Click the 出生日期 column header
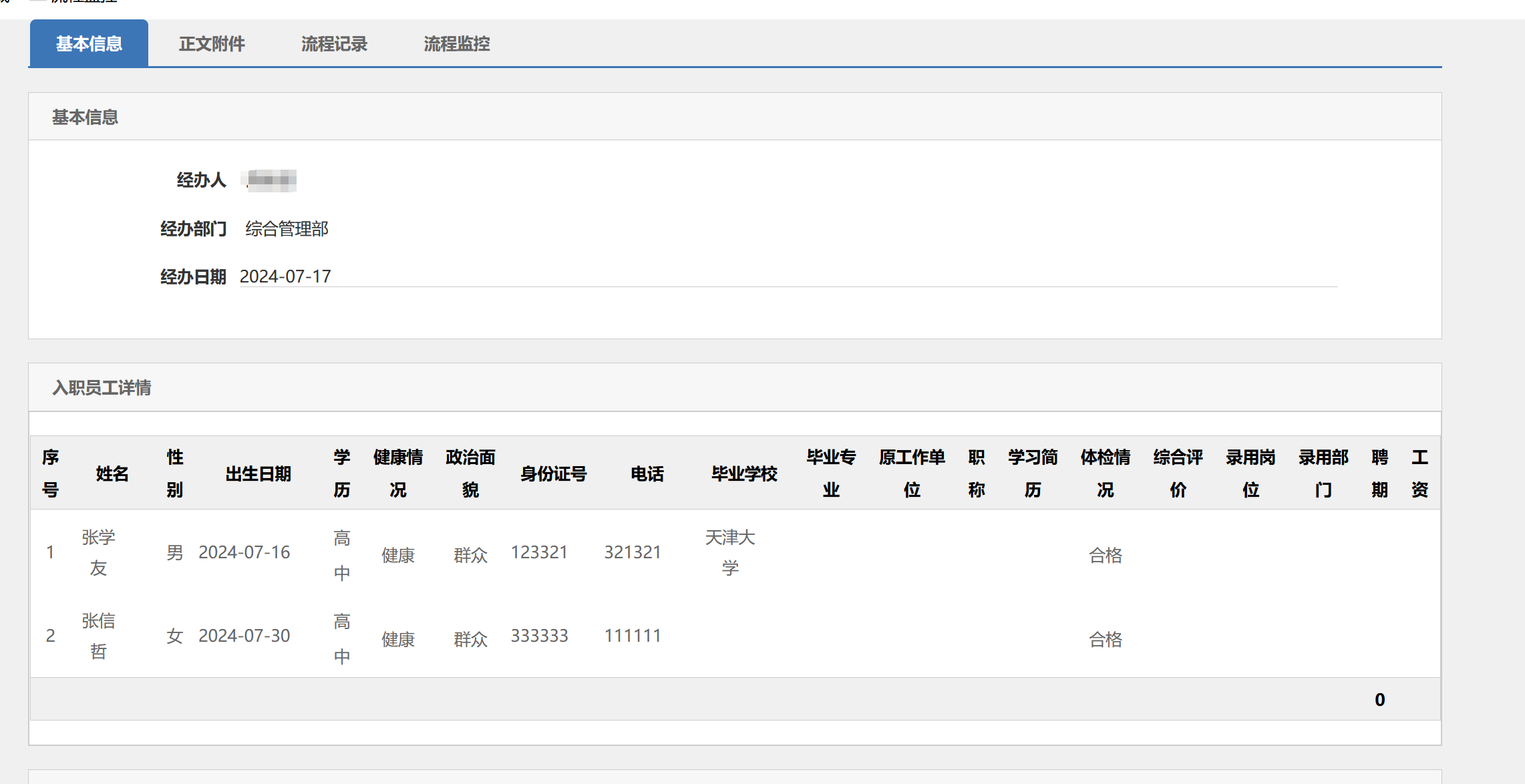The width and height of the screenshot is (1525, 784). coord(259,474)
